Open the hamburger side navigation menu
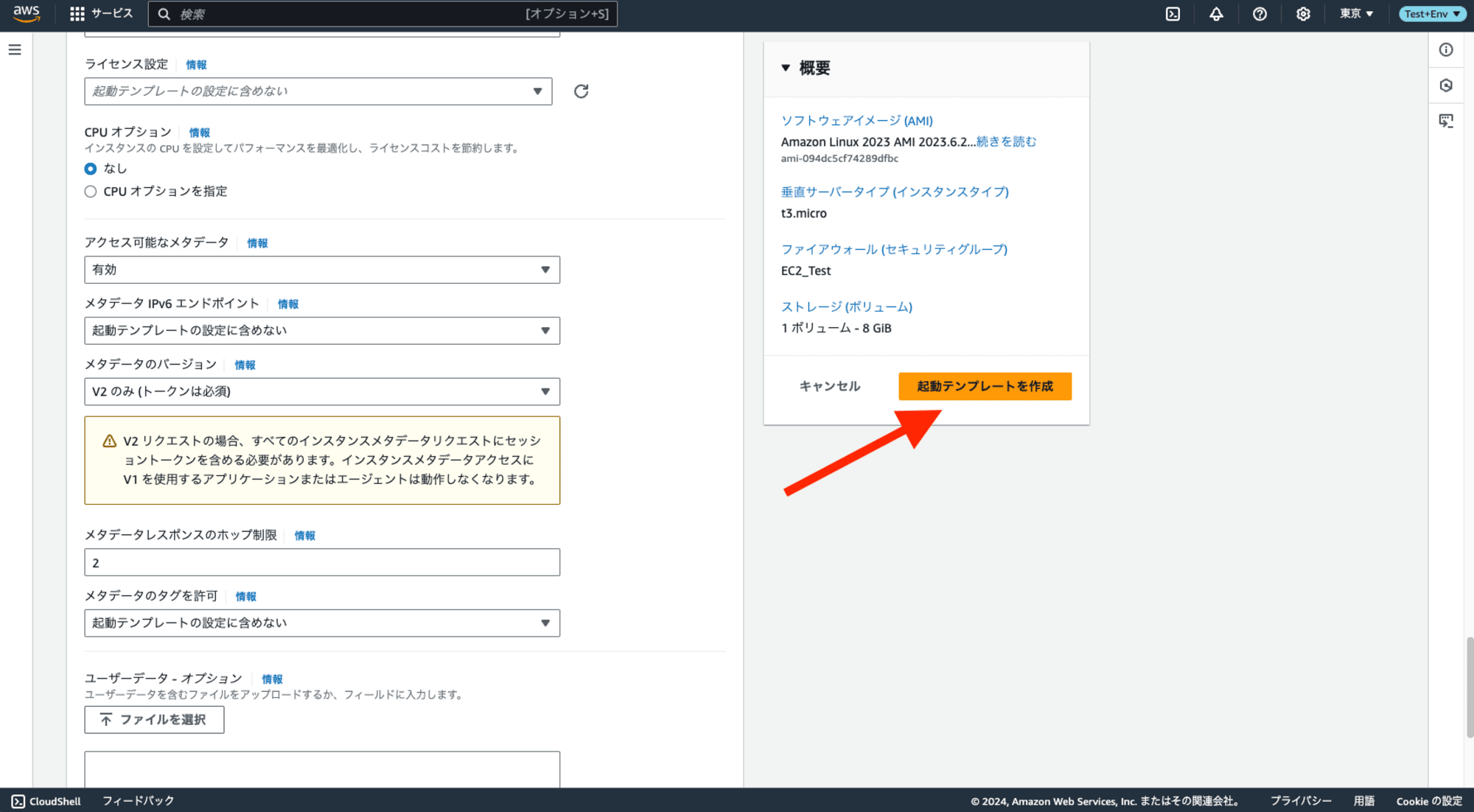 15,49
